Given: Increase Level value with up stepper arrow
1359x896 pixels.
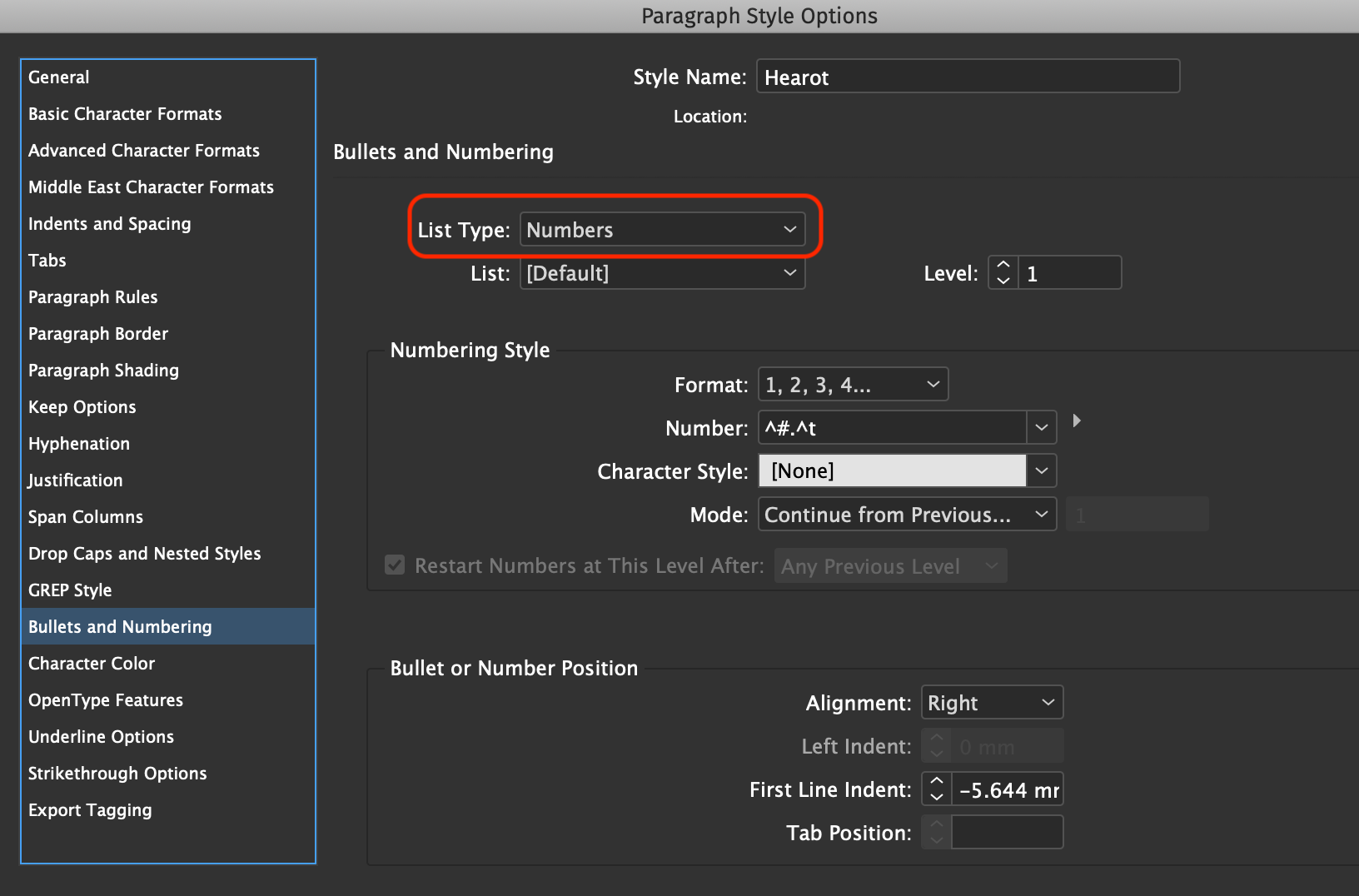Looking at the screenshot, I should [1003, 266].
